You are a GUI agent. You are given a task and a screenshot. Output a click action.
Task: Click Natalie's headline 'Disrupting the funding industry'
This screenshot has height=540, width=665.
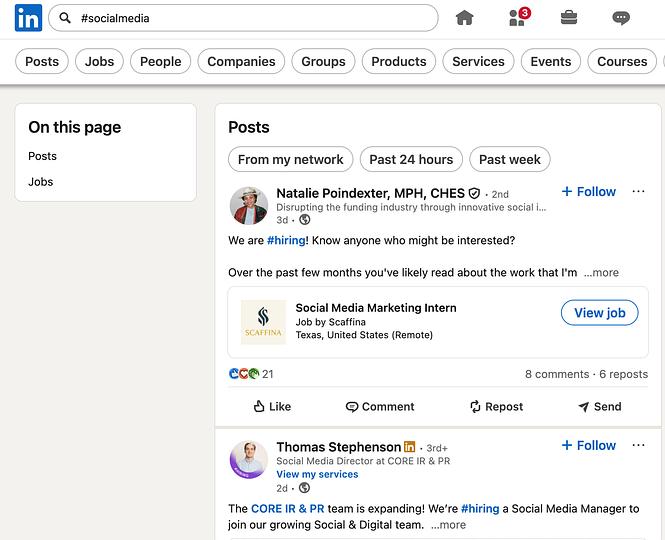point(411,207)
